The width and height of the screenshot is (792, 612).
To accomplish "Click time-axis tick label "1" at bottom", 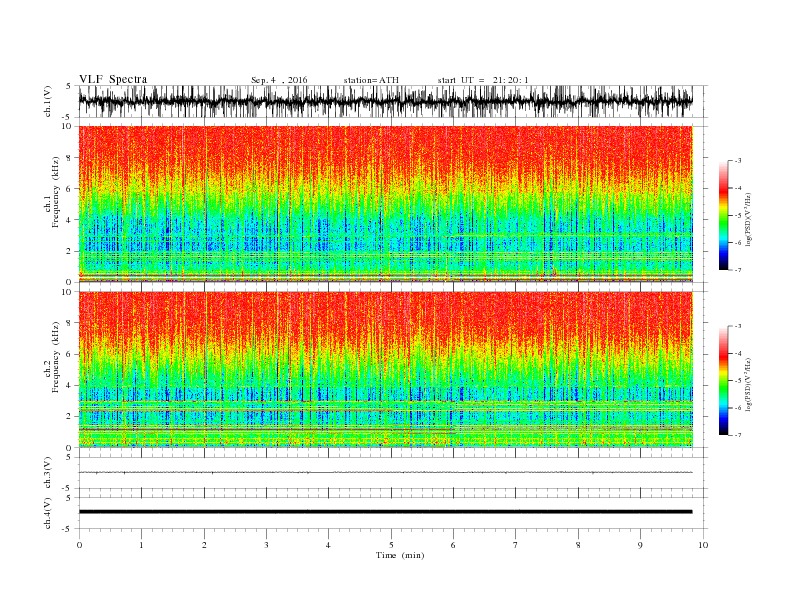I will [x=141, y=545].
